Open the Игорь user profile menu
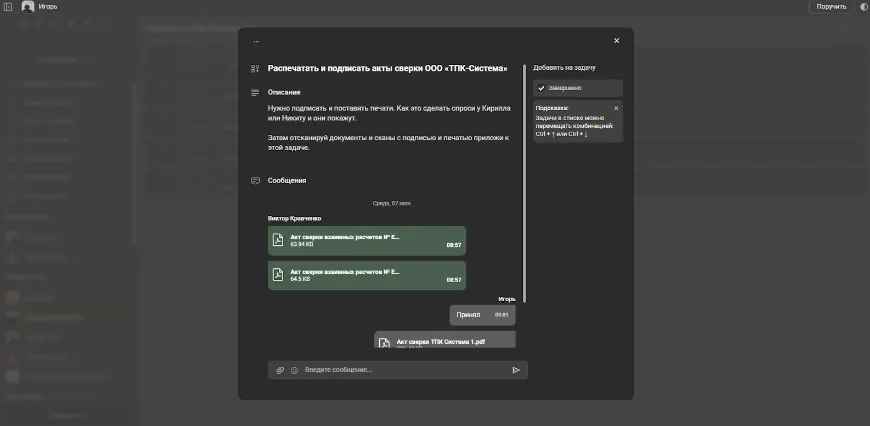 point(40,6)
